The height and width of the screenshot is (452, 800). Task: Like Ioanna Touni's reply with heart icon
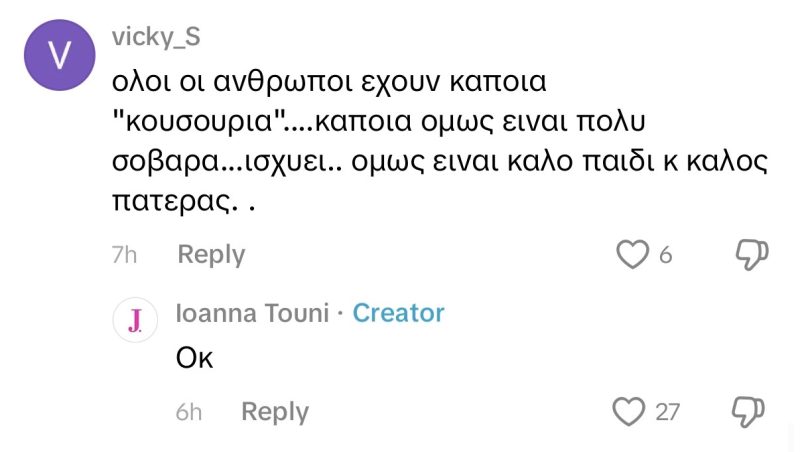[628, 411]
